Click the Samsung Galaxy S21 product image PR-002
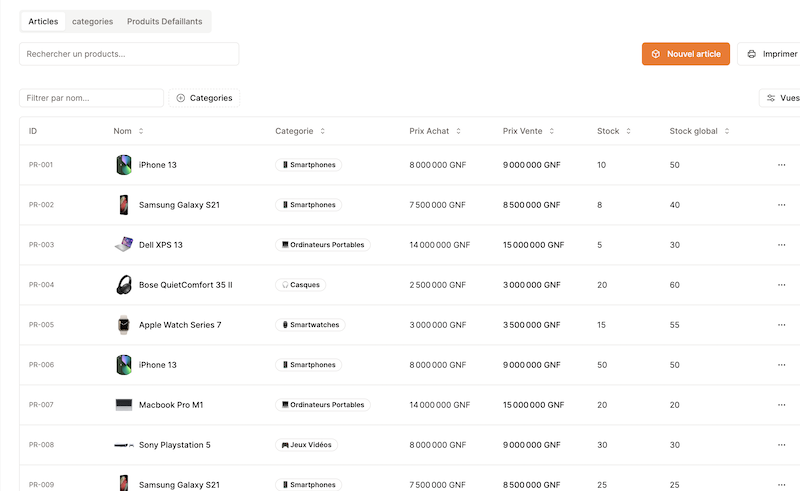The height and width of the screenshot is (491, 800). (x=124, y=205)
